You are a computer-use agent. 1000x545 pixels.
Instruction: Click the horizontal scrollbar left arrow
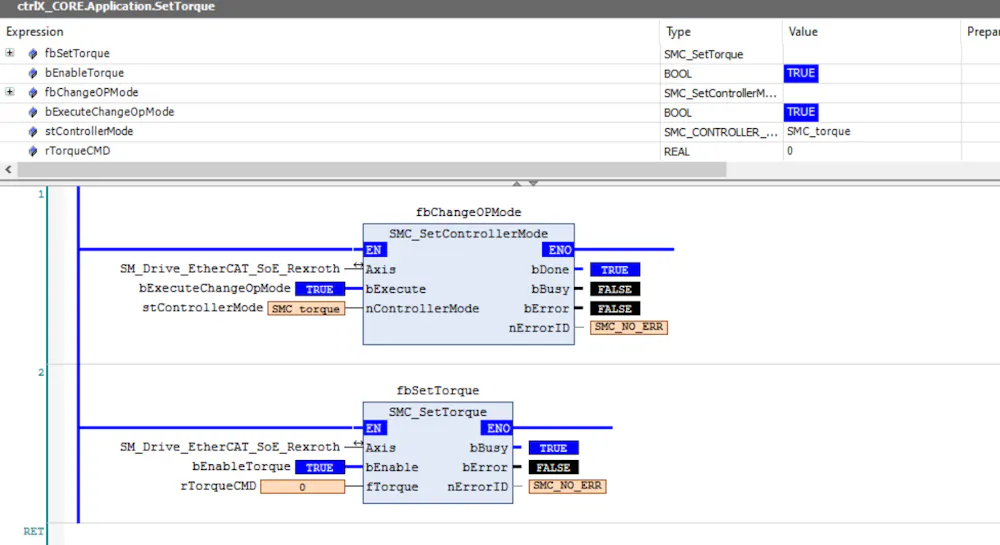coord(8,170)
